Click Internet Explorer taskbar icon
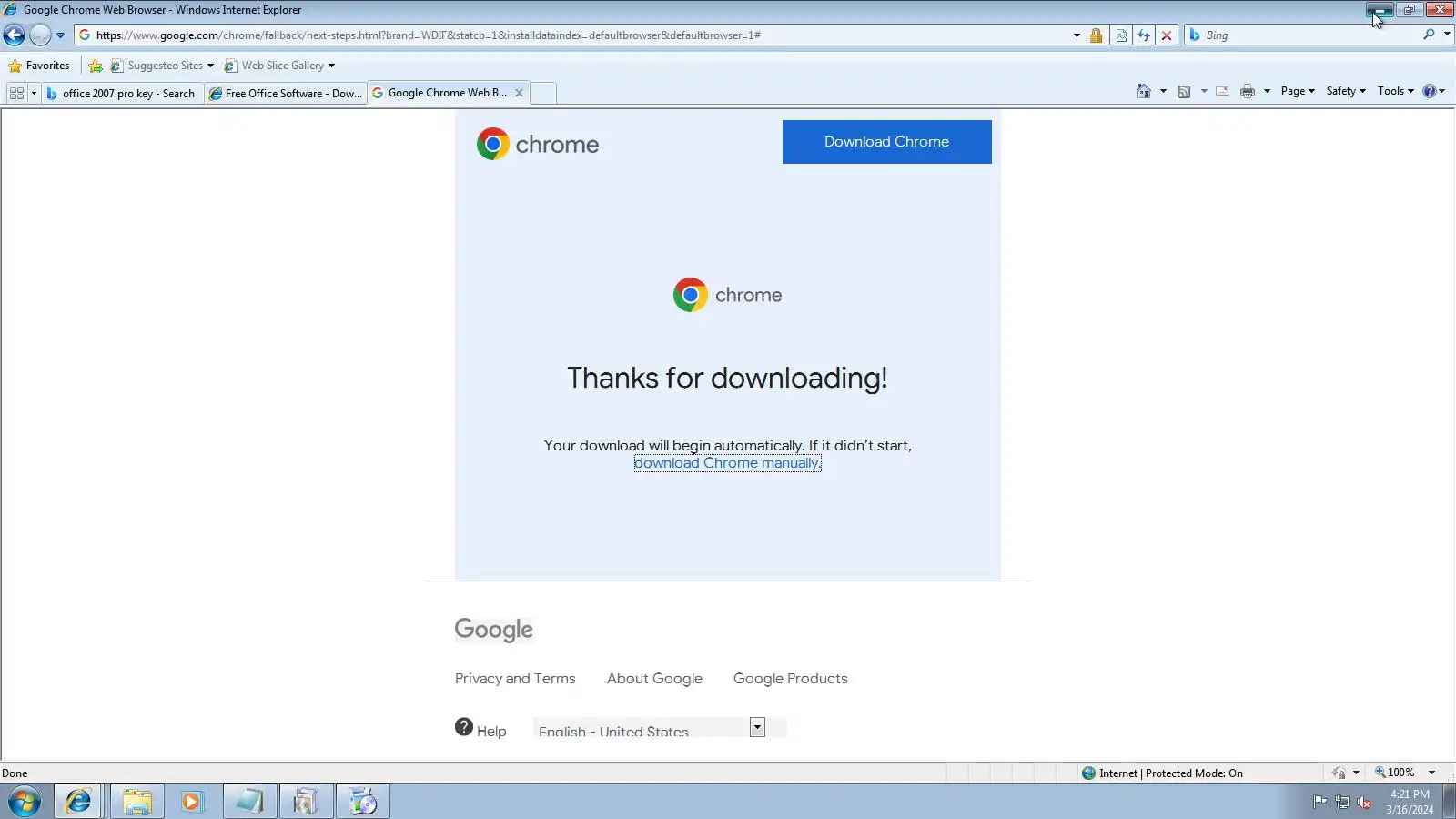The image size is (1456, 819). coord(78,802)
